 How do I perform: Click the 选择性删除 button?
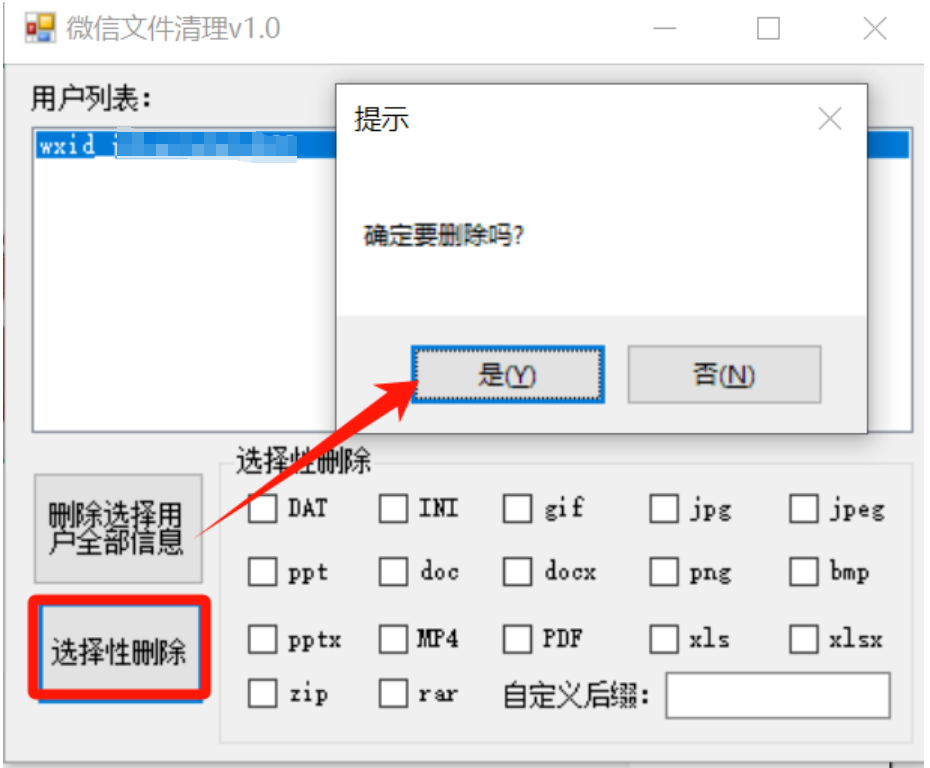click(119, 650)
